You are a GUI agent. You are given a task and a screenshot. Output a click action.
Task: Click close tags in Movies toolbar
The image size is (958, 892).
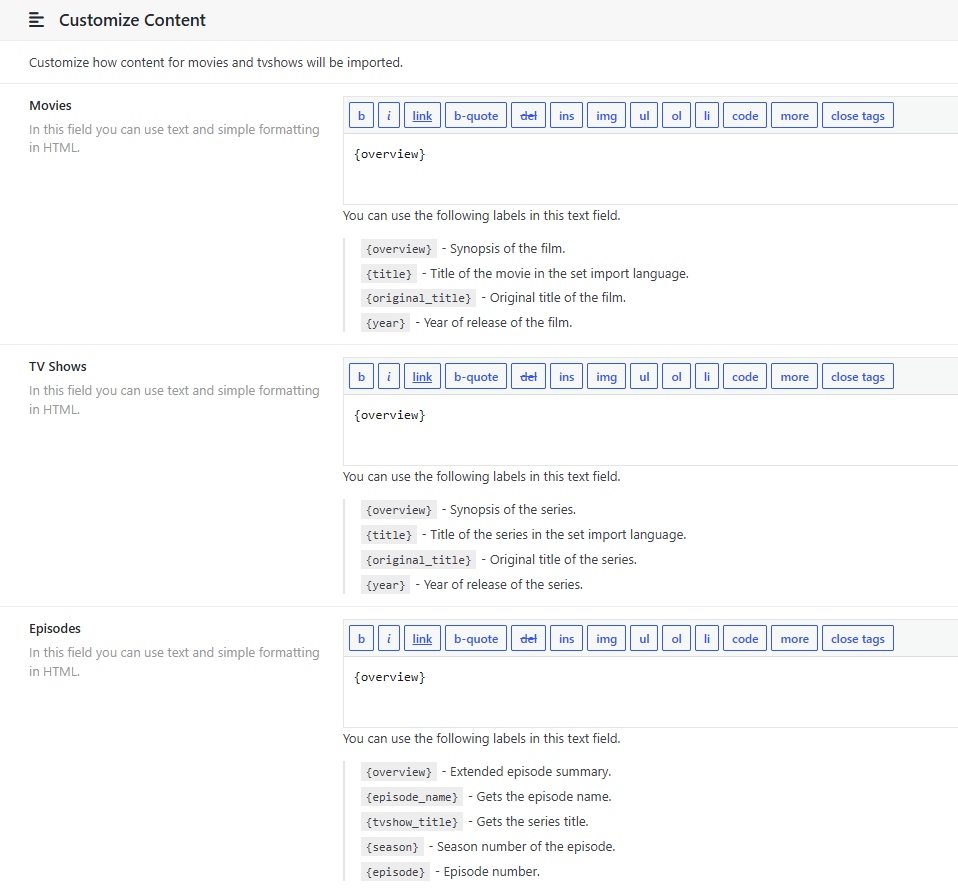coord(858,115)
